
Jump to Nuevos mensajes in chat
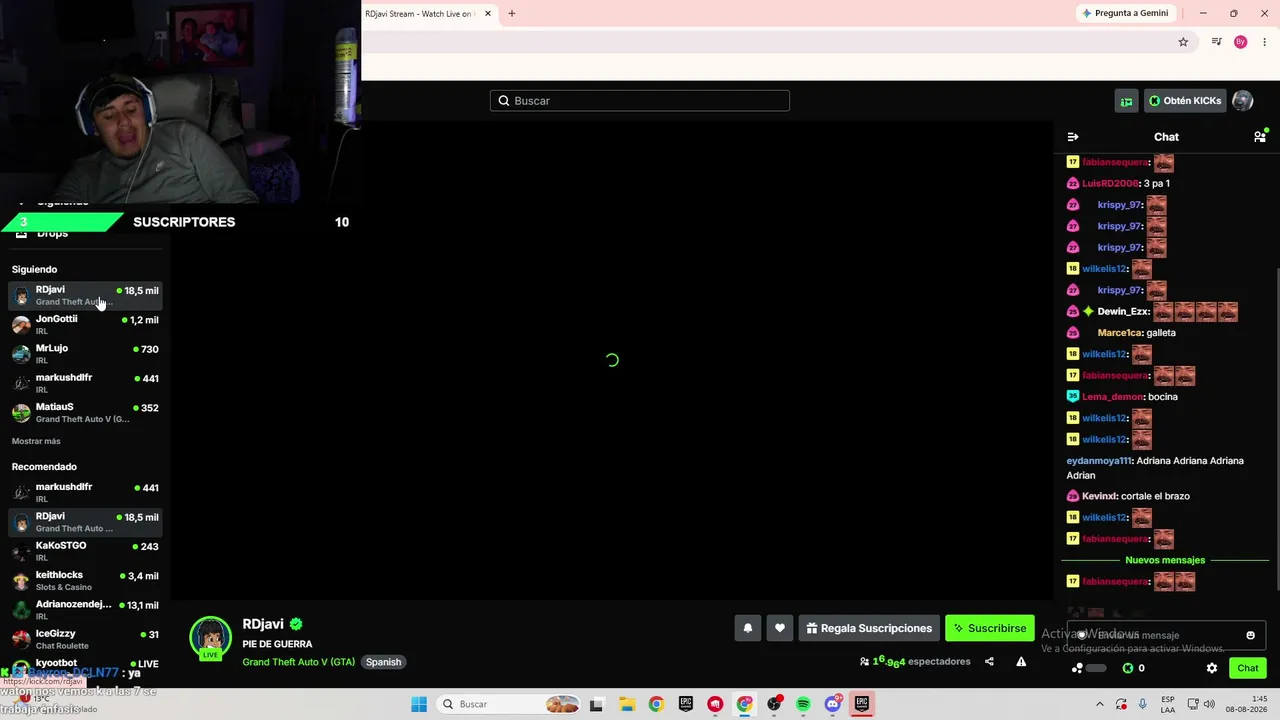click(x=1165, y=560)
